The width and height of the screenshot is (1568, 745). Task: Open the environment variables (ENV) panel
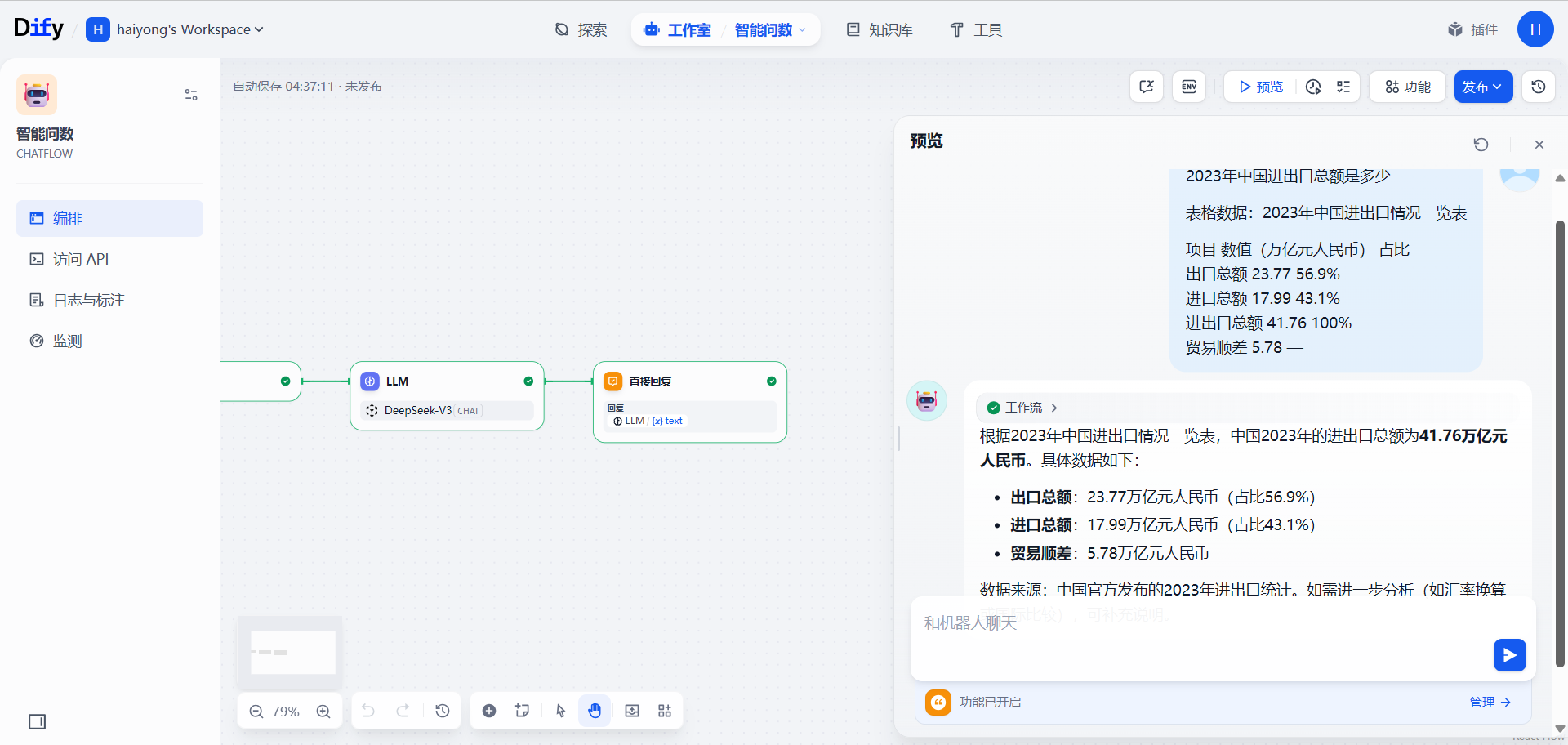(x=1188, y=87)
